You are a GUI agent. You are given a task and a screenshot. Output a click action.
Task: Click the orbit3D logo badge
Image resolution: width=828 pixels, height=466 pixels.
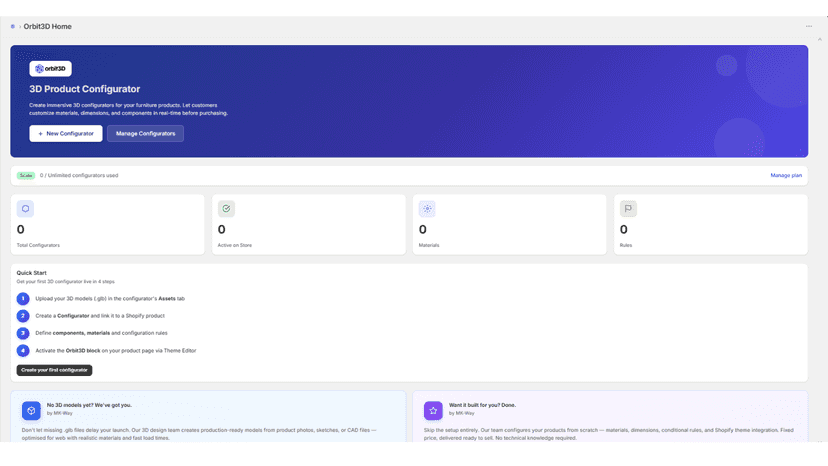pyautogui.click(x=51, y=69)
